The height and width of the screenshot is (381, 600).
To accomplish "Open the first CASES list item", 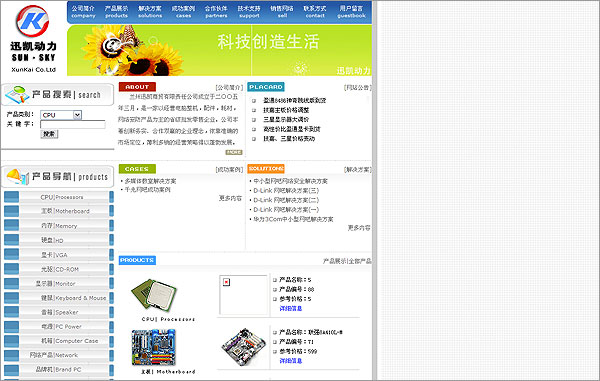I will [x=150, y=181].
